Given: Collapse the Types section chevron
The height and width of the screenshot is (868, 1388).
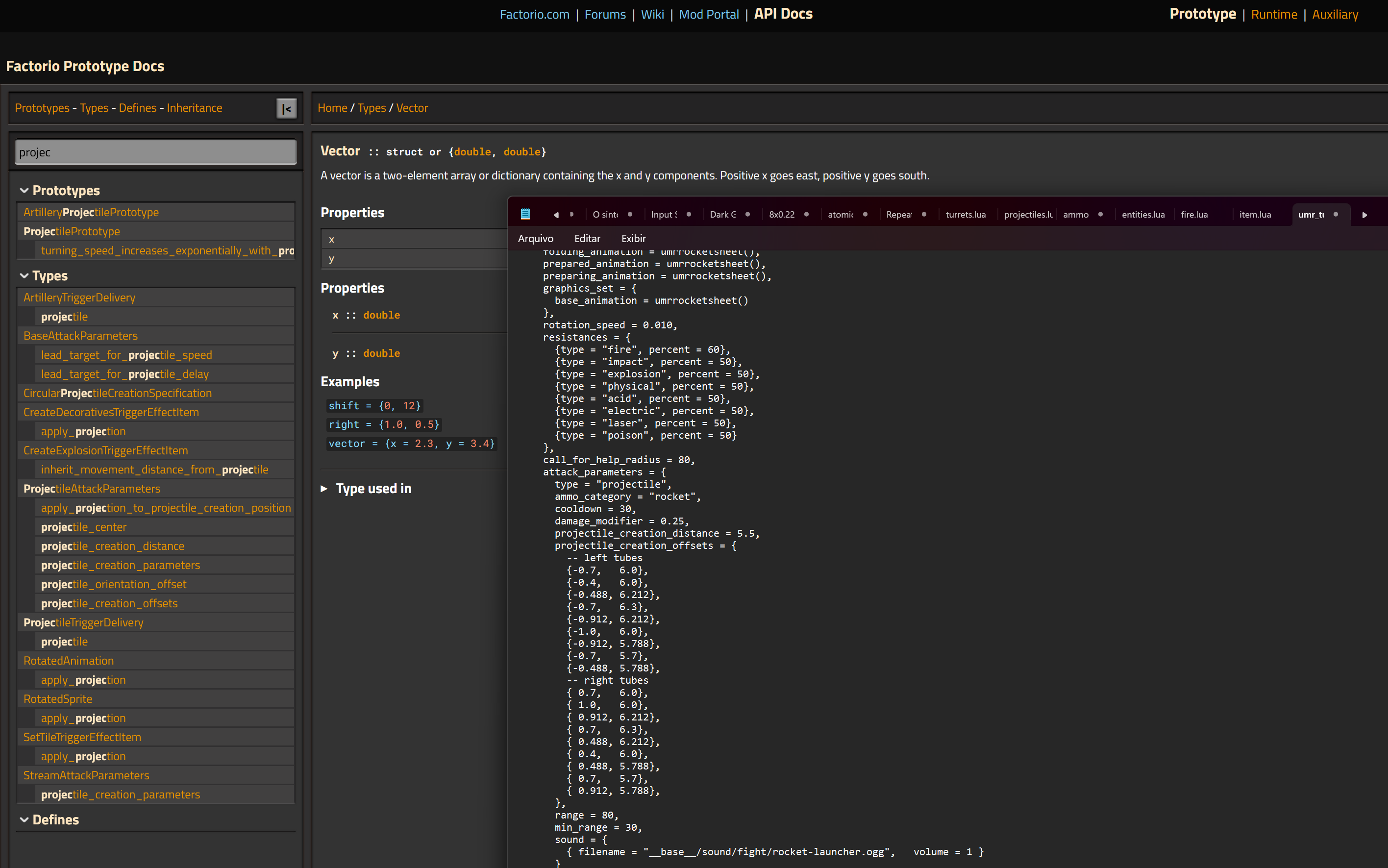Looking at the screenshot, I should coord(24,275).
